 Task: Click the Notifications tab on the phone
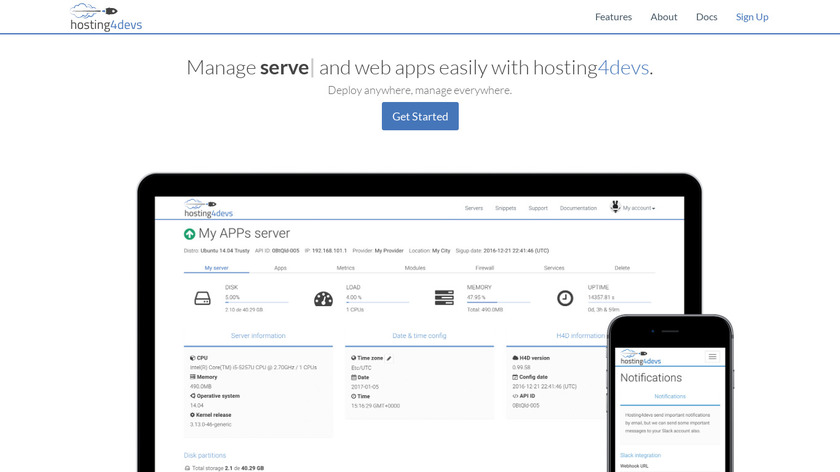(x=669, y=397)
